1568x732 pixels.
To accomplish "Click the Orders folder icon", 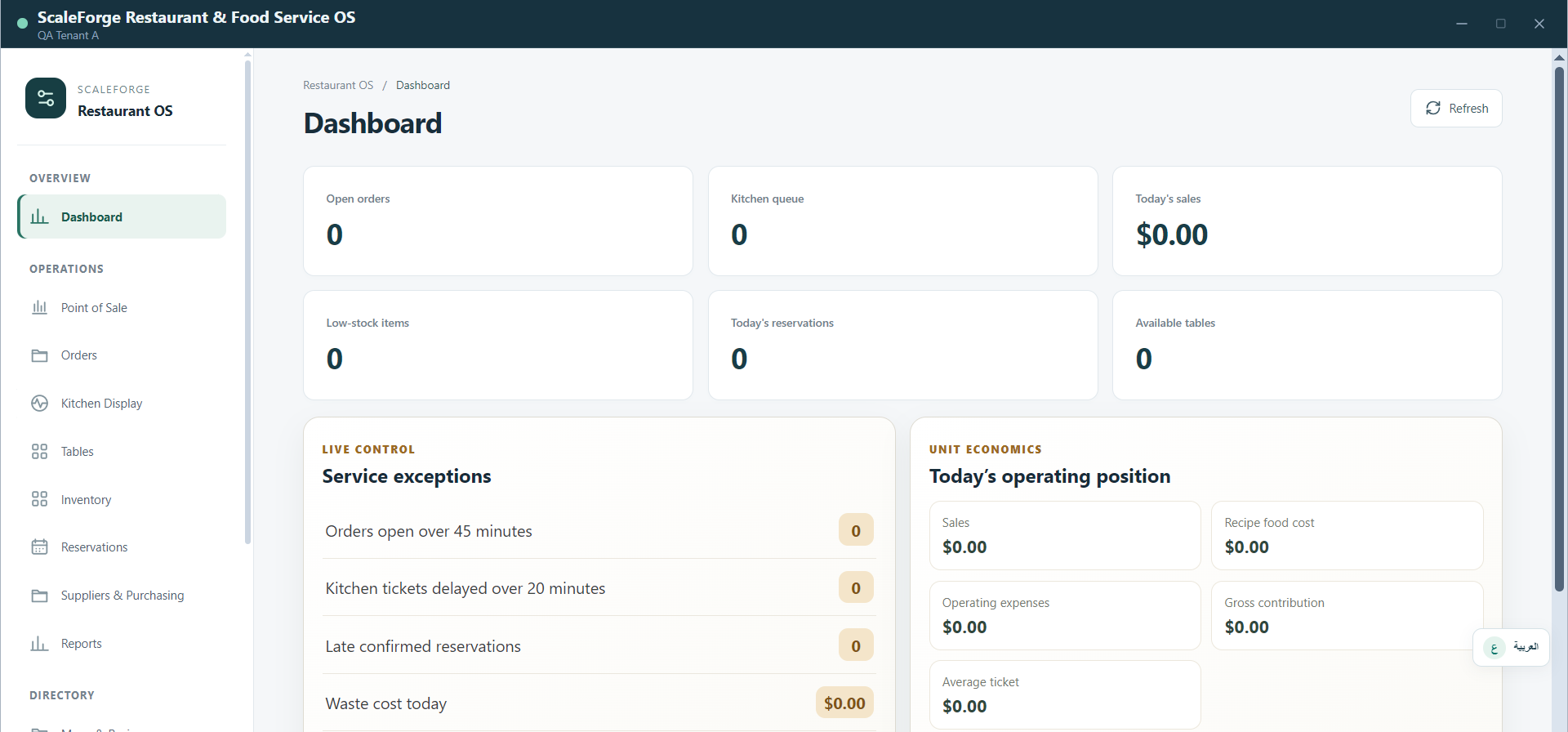I will (x=39, y=355).
